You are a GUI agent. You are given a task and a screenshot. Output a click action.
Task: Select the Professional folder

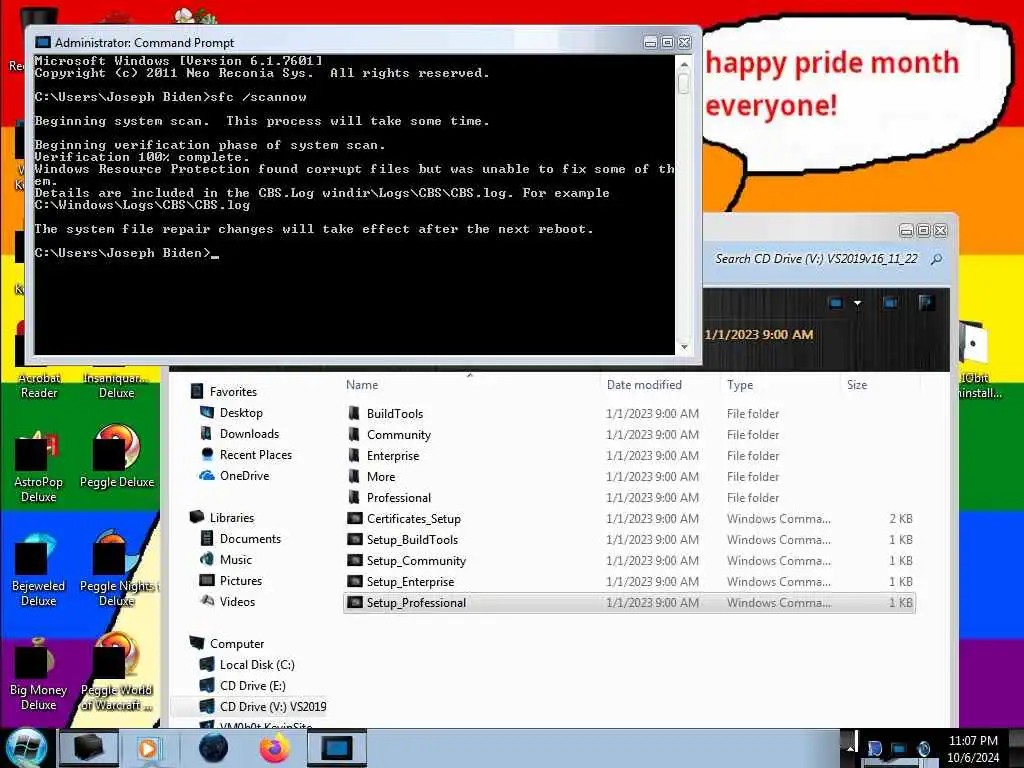pos(629,497)
